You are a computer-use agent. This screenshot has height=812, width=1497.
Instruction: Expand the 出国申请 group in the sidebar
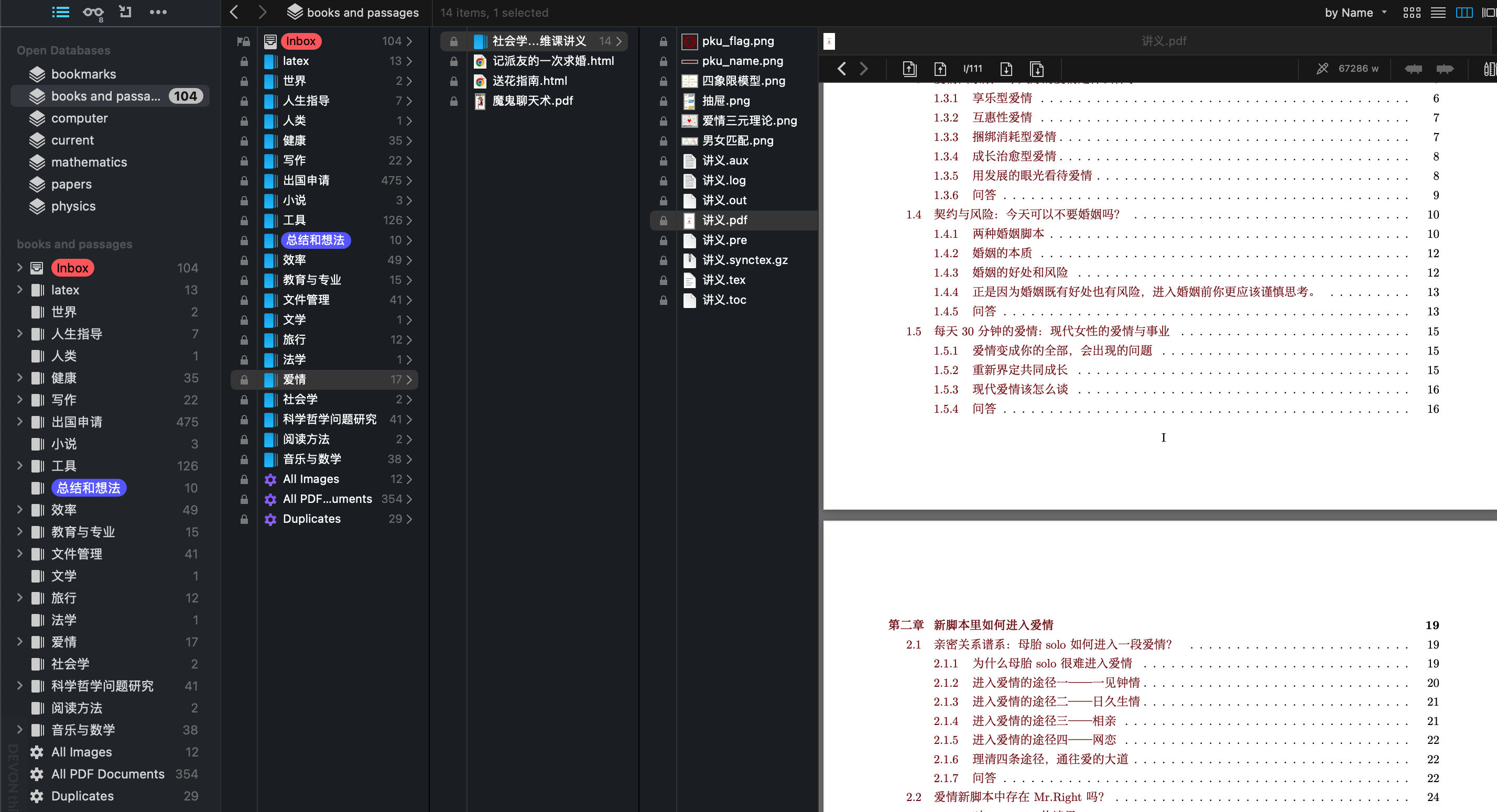[x=20, y=422]
